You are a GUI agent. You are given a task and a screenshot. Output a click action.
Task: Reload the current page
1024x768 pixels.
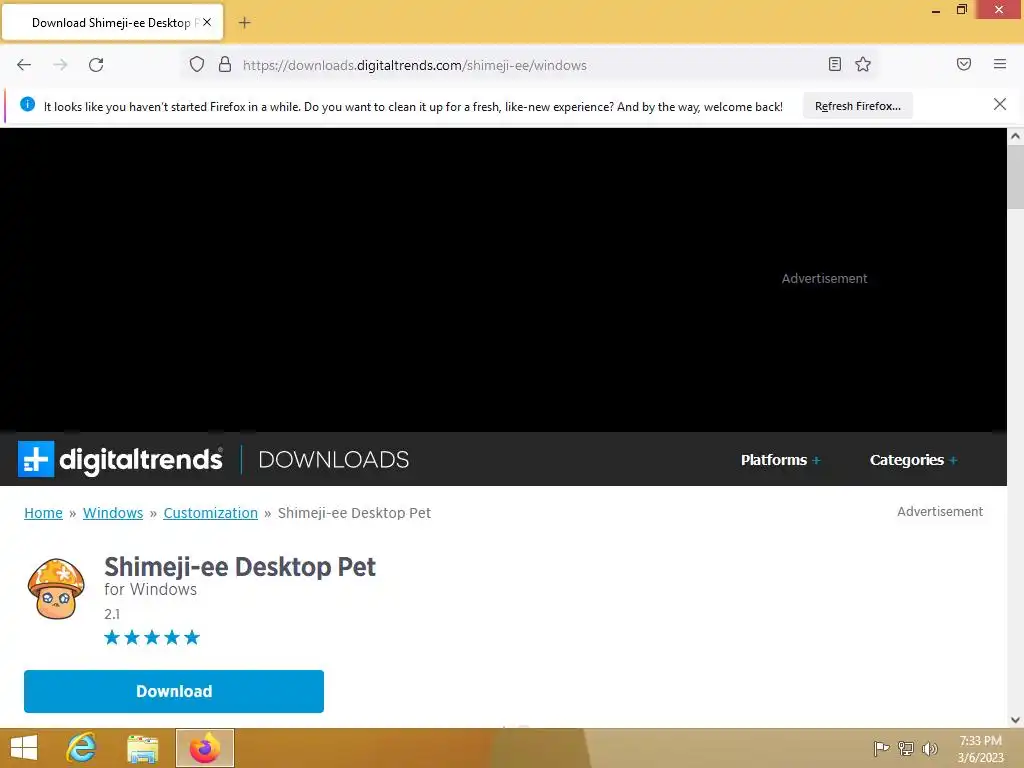96,65
